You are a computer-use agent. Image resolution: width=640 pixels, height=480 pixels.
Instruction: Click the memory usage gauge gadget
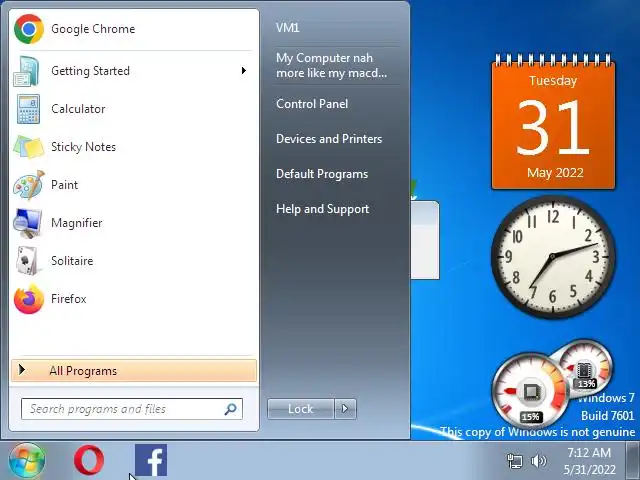click(x=586, y=366)
